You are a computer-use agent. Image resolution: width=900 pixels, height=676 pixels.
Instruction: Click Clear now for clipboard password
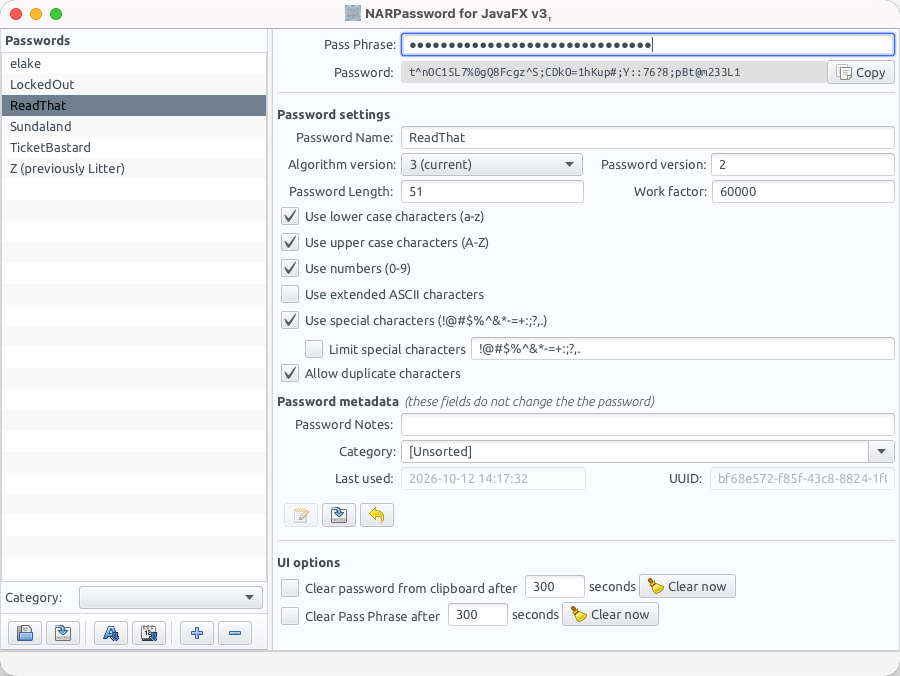coord(687,586)
